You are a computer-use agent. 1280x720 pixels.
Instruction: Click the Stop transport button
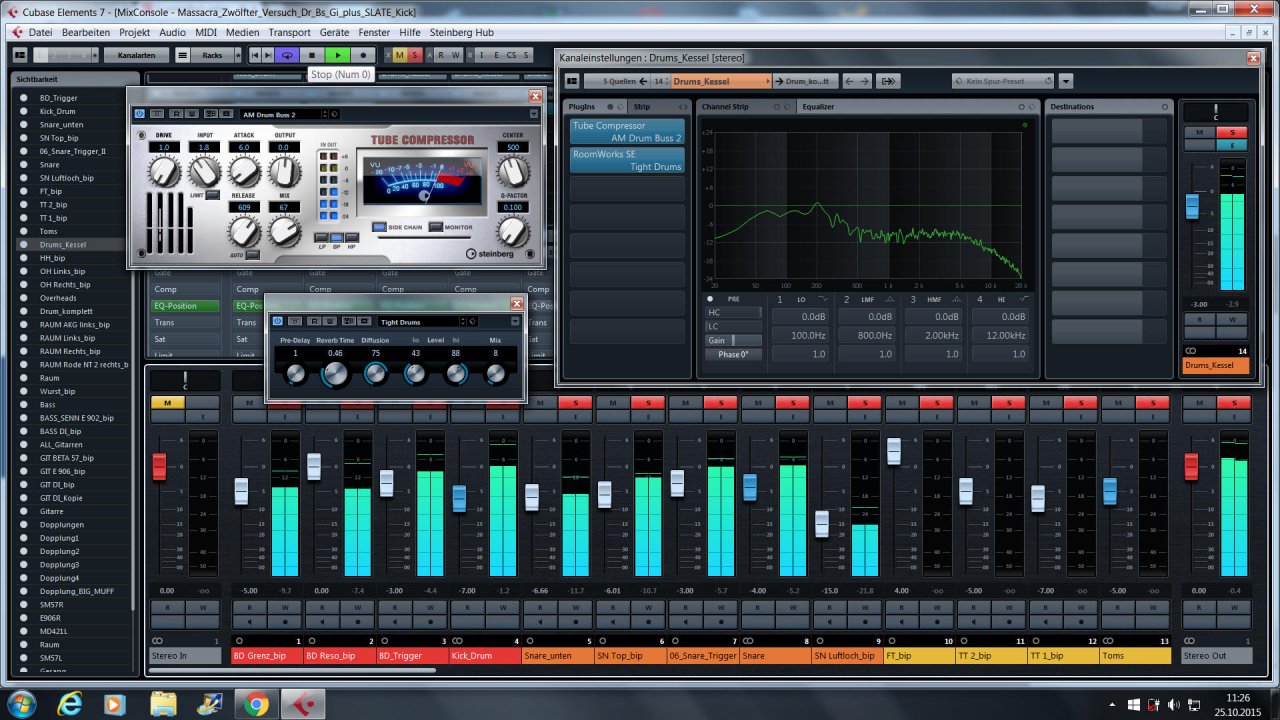pos(312,55)
